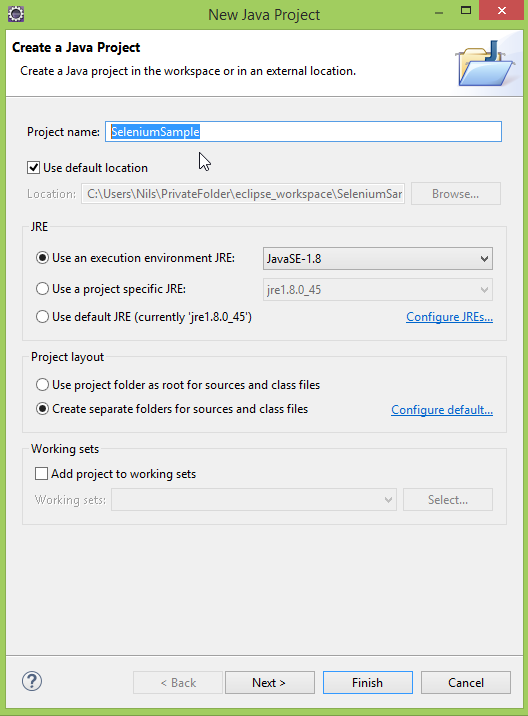Maximize the New Java Project dialog

click(465, 11)
